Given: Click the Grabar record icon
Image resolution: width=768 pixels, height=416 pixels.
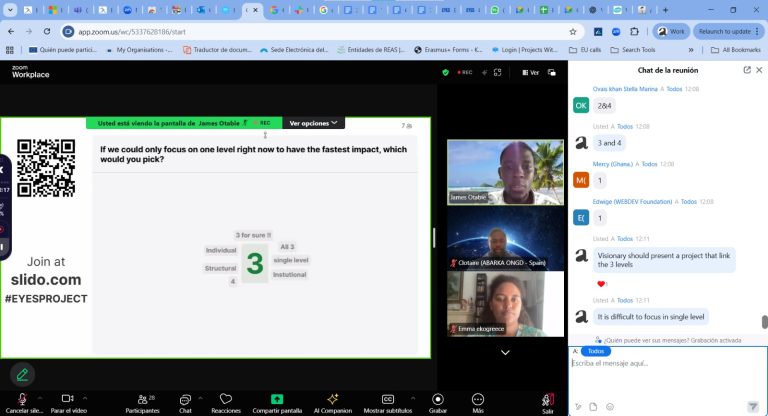Looking at the screenshot, I should coord(437,399).
